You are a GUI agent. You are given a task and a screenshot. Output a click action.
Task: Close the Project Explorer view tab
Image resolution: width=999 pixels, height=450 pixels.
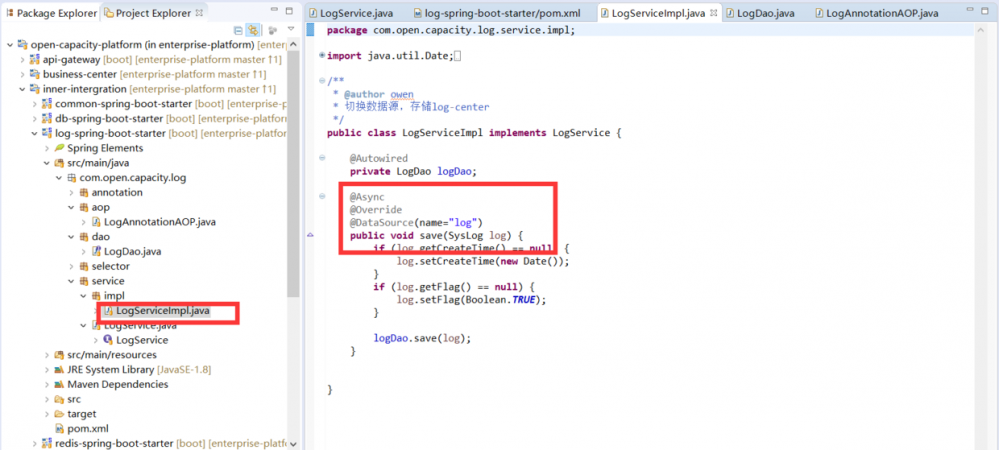click(199, 13)
